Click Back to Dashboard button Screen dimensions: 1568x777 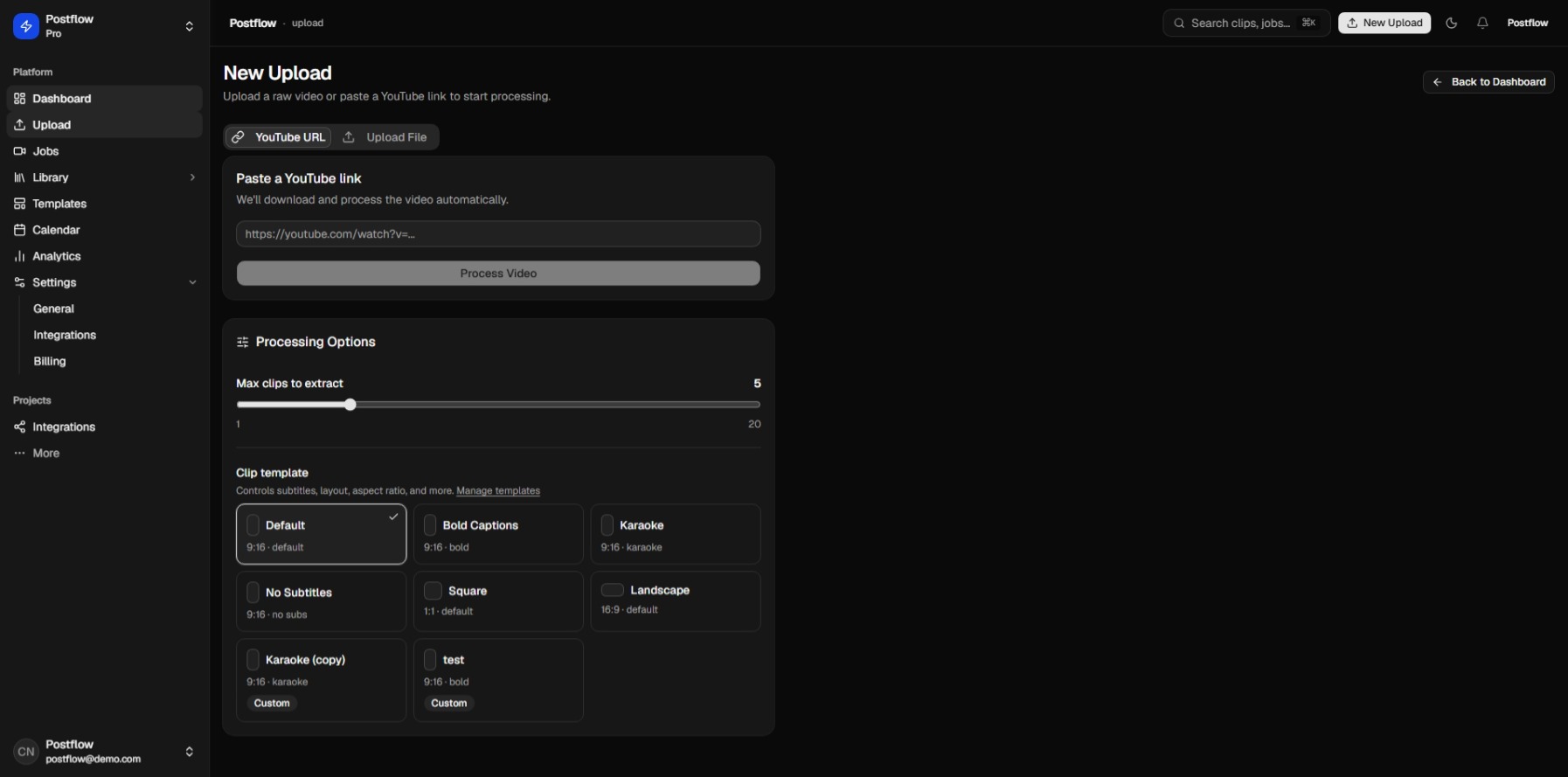(x=1488, y=82)
